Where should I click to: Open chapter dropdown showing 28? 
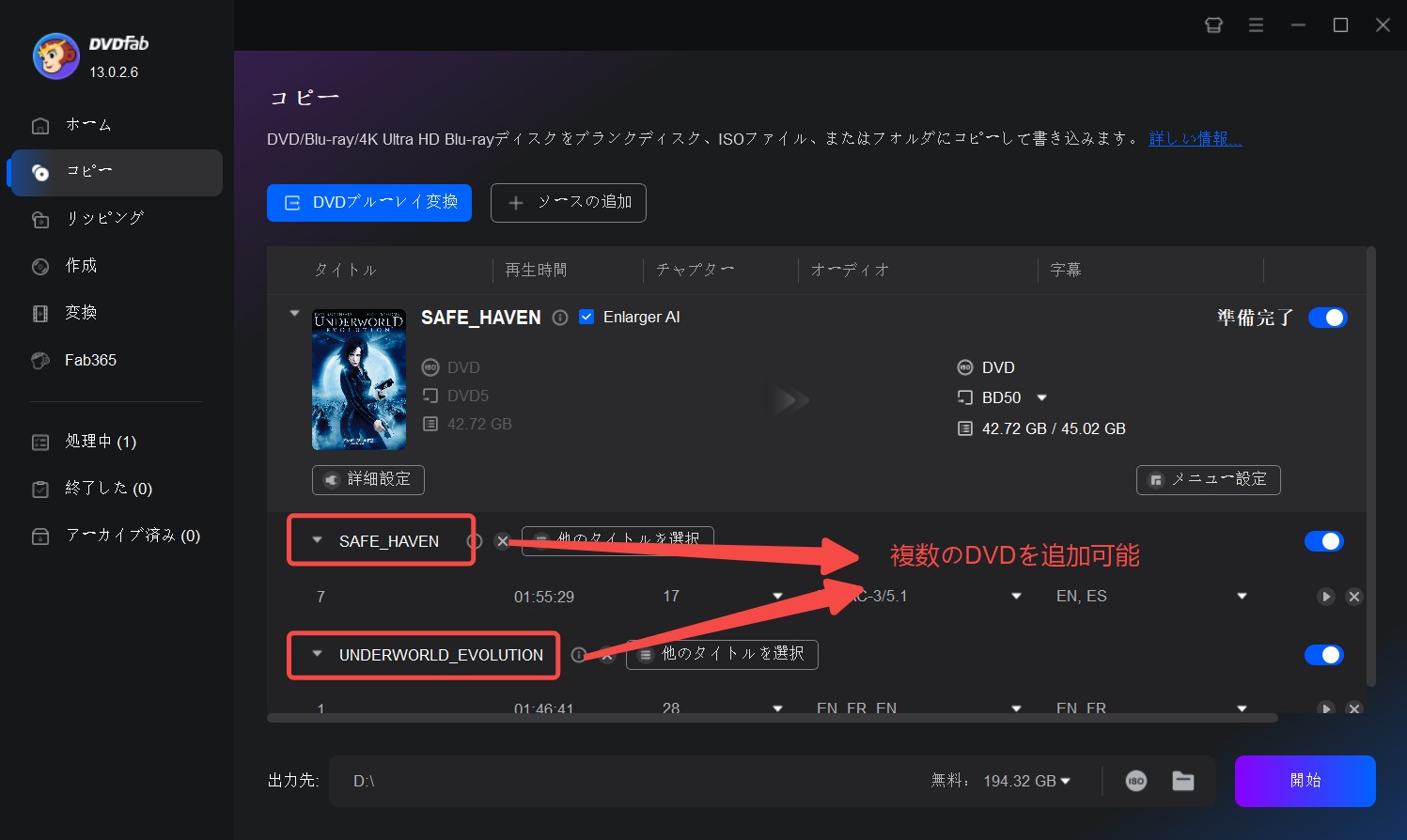[x=777, y=708]
